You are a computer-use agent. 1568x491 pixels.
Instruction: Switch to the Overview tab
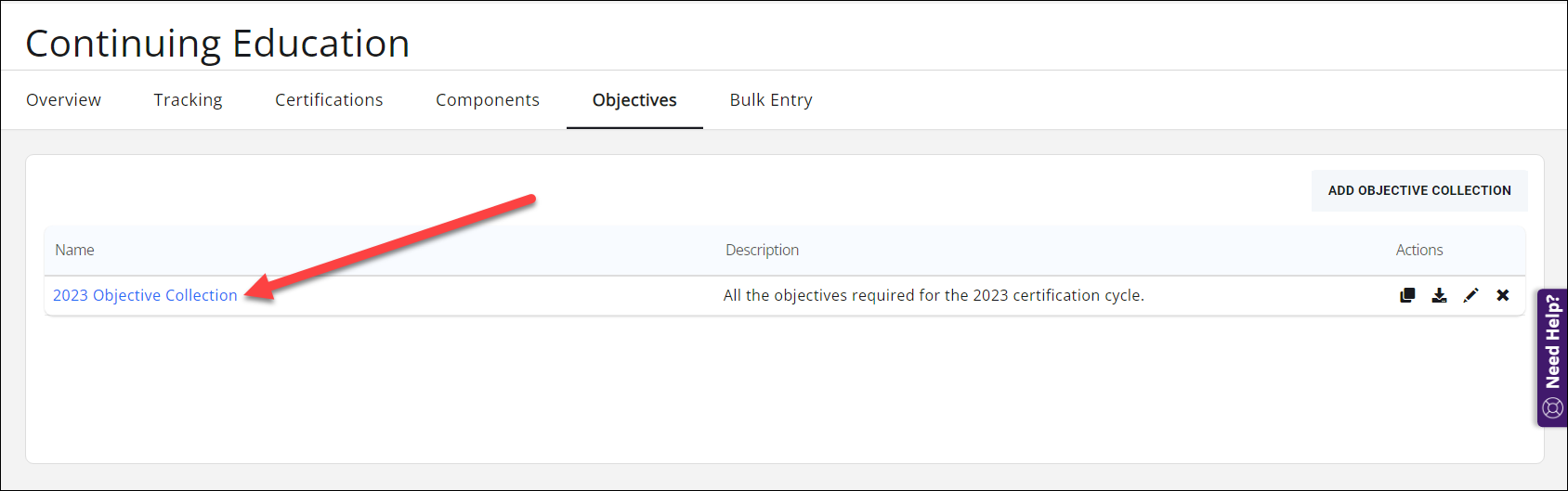[x=63, y=100]
